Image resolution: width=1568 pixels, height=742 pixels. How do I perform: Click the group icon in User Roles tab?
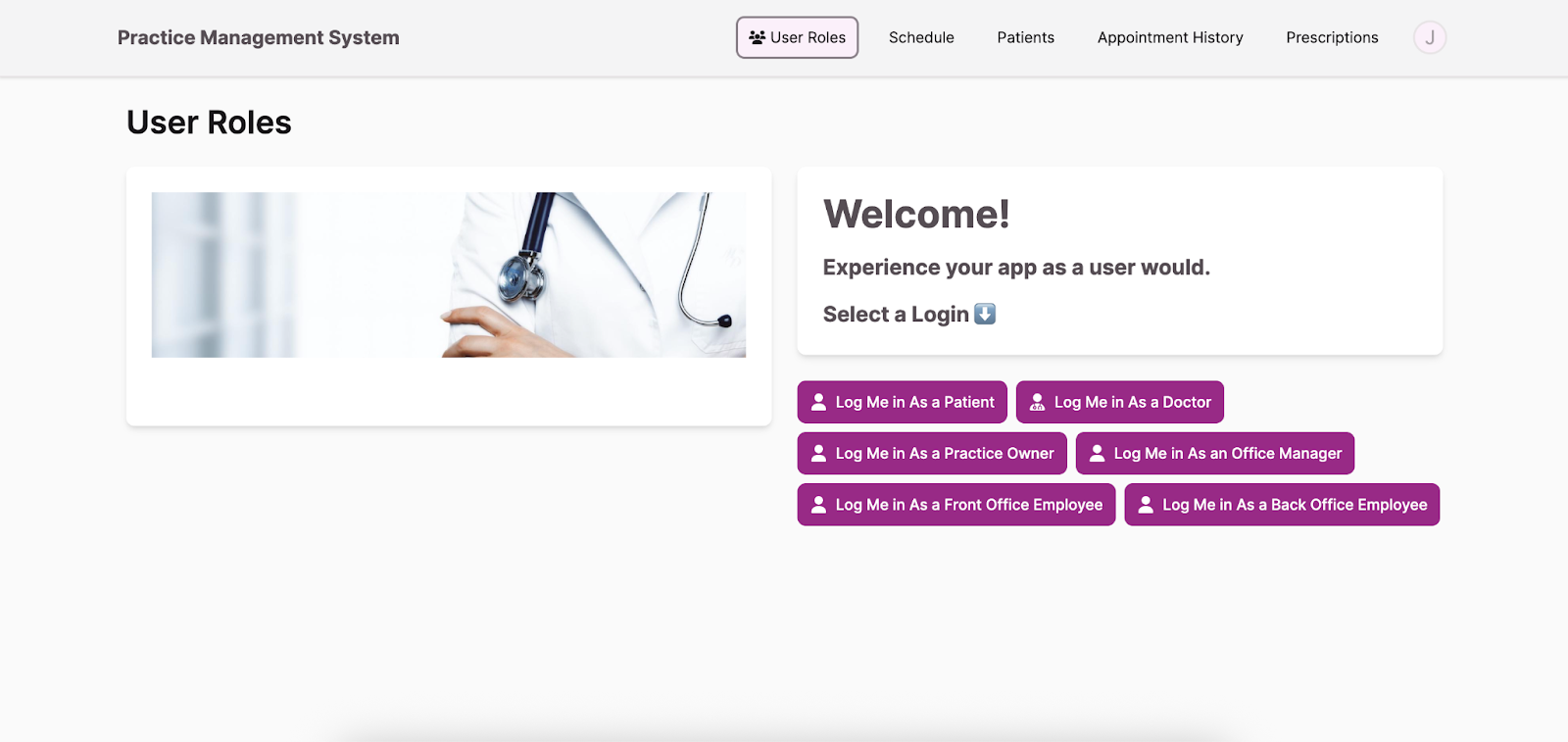click(x=757, y=37)
